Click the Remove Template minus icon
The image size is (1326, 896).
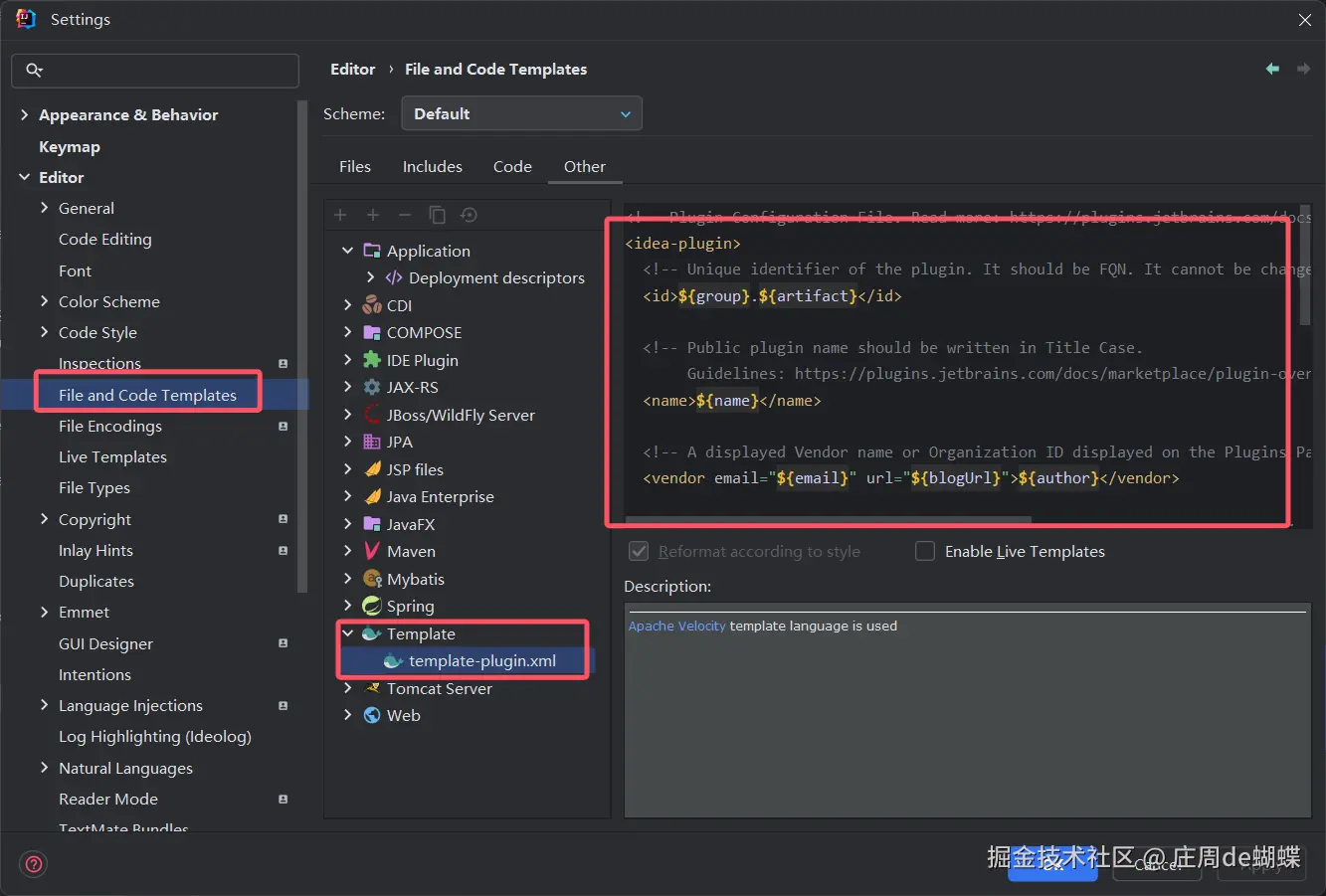(x=405, y=215)
